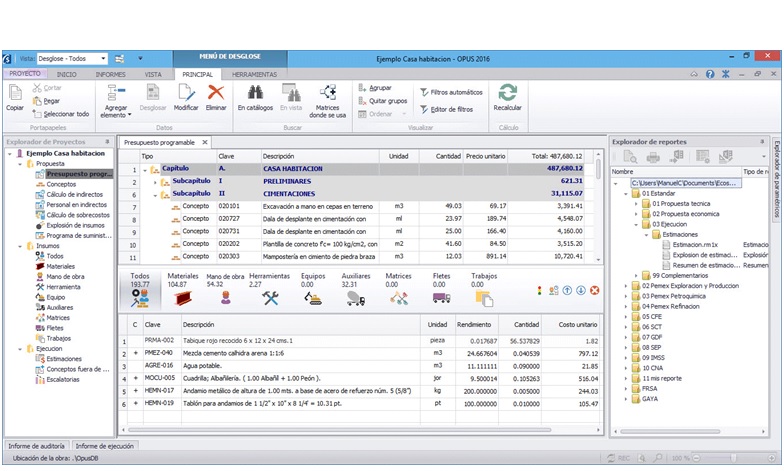The image size is (784, 471).
Task: Collapse the Subcapítulo II CIMENTACIONES row
Action: 156,194
